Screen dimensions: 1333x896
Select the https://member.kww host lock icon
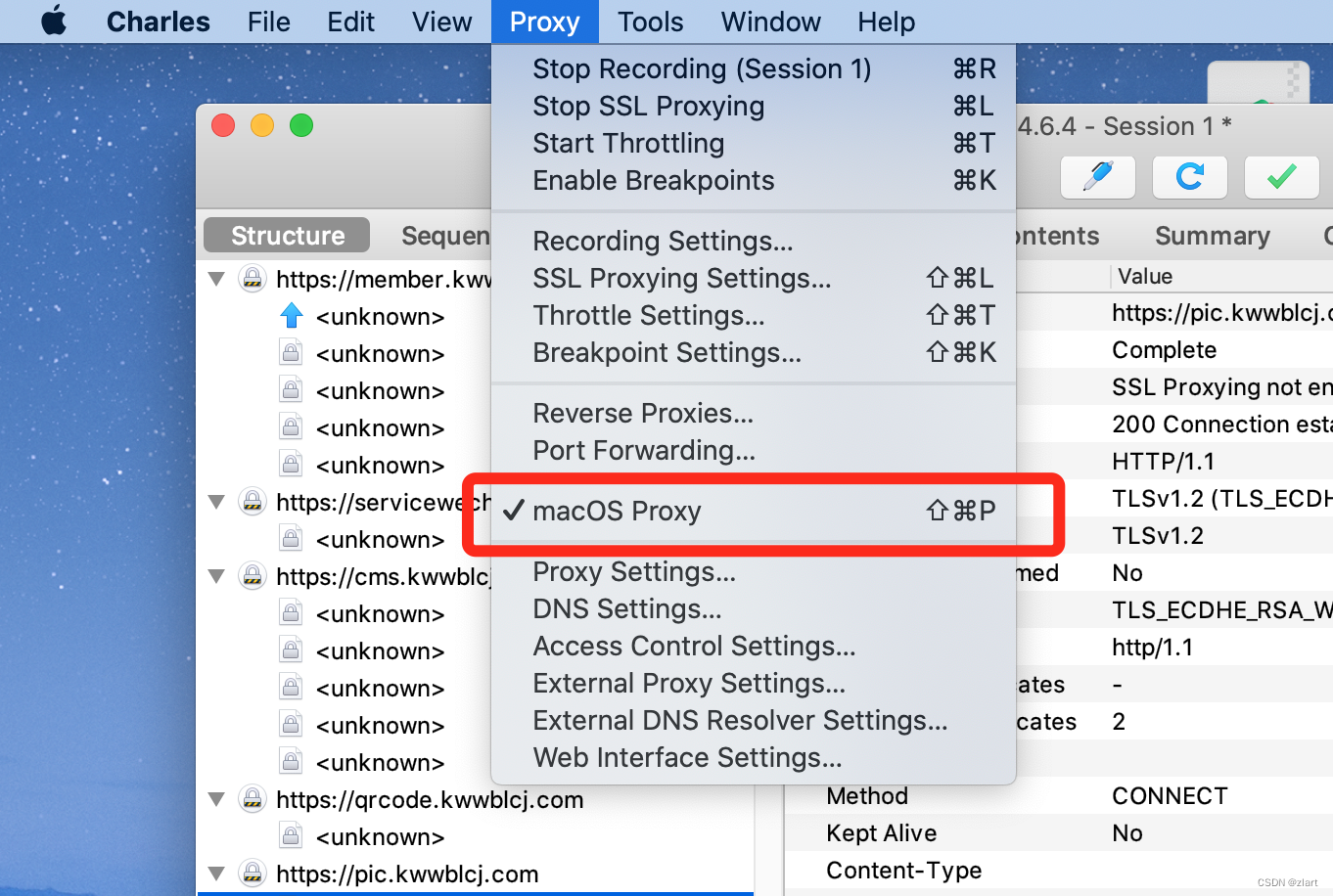click(x=253, y=279)
